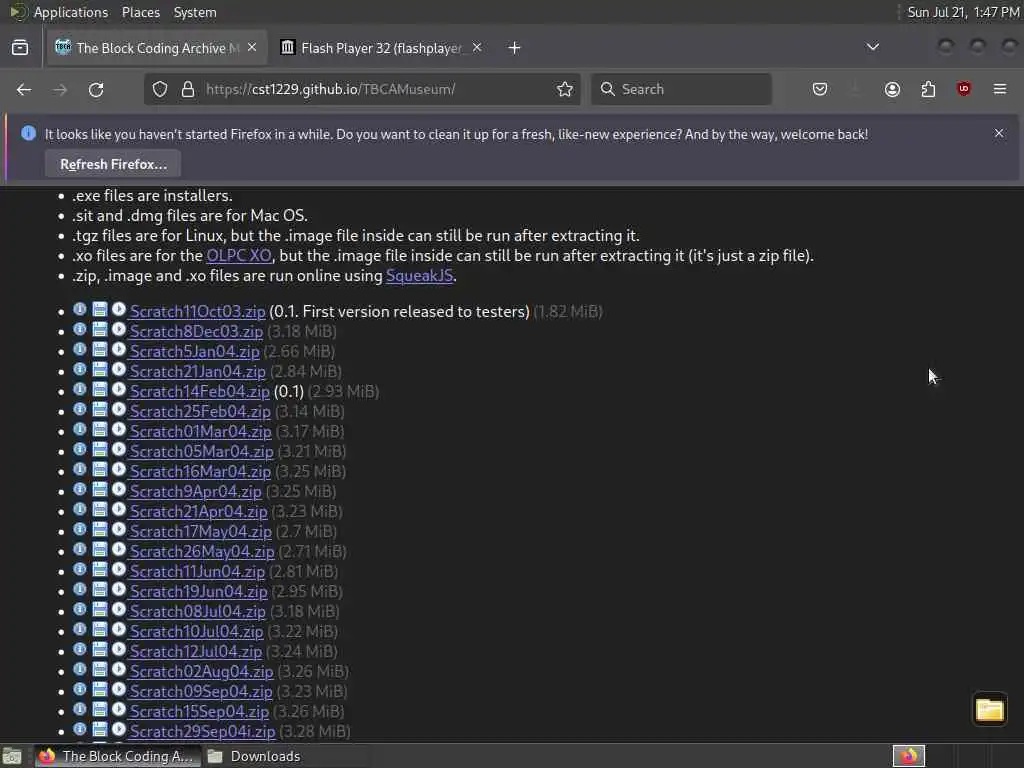The width and height of the screenshot is (1024, 768).
Task: Click floppy disk icon for Scratch17May04.zip
Action: point(99,529)
